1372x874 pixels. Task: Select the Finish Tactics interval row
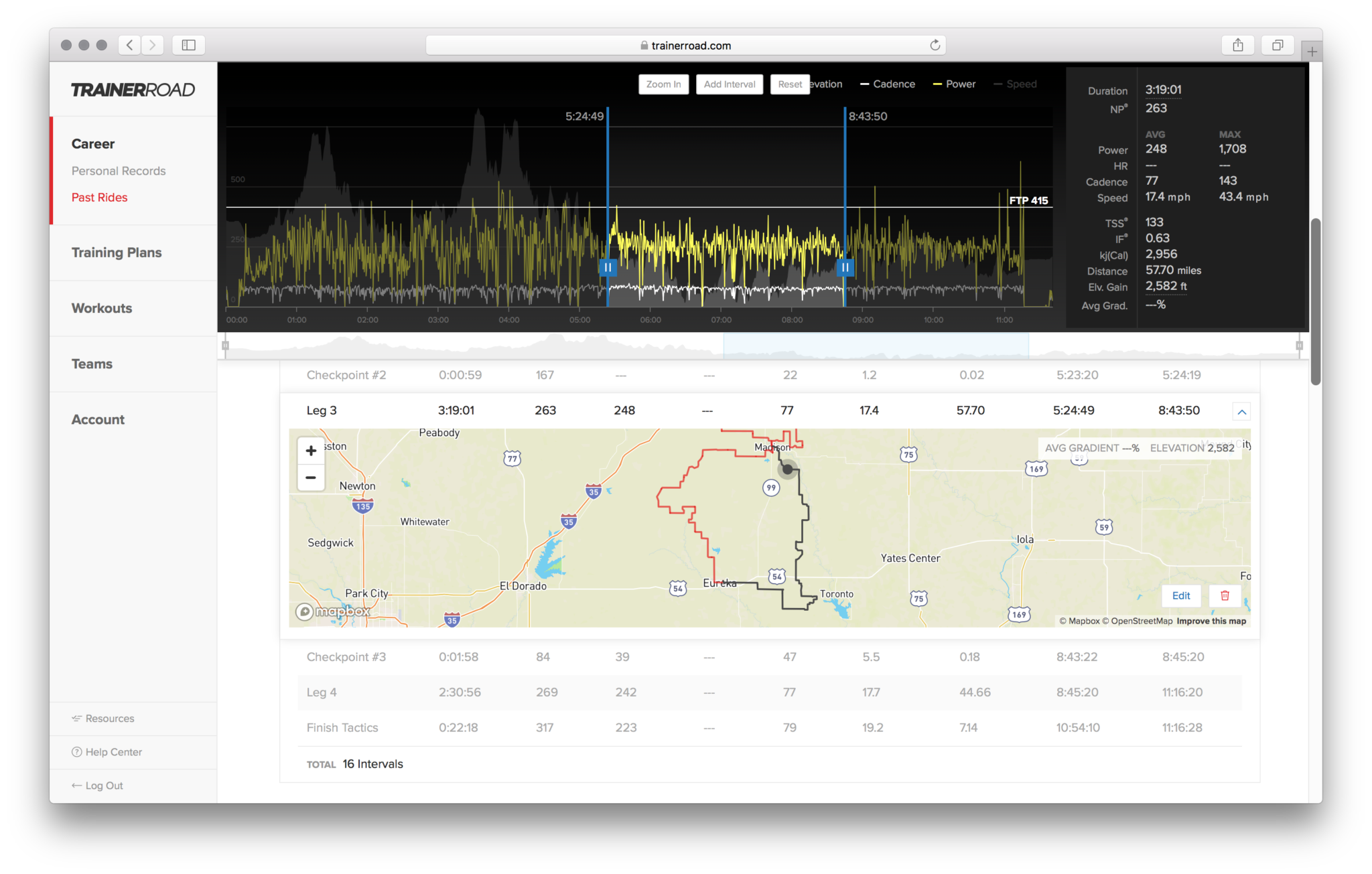click(769, 727)
